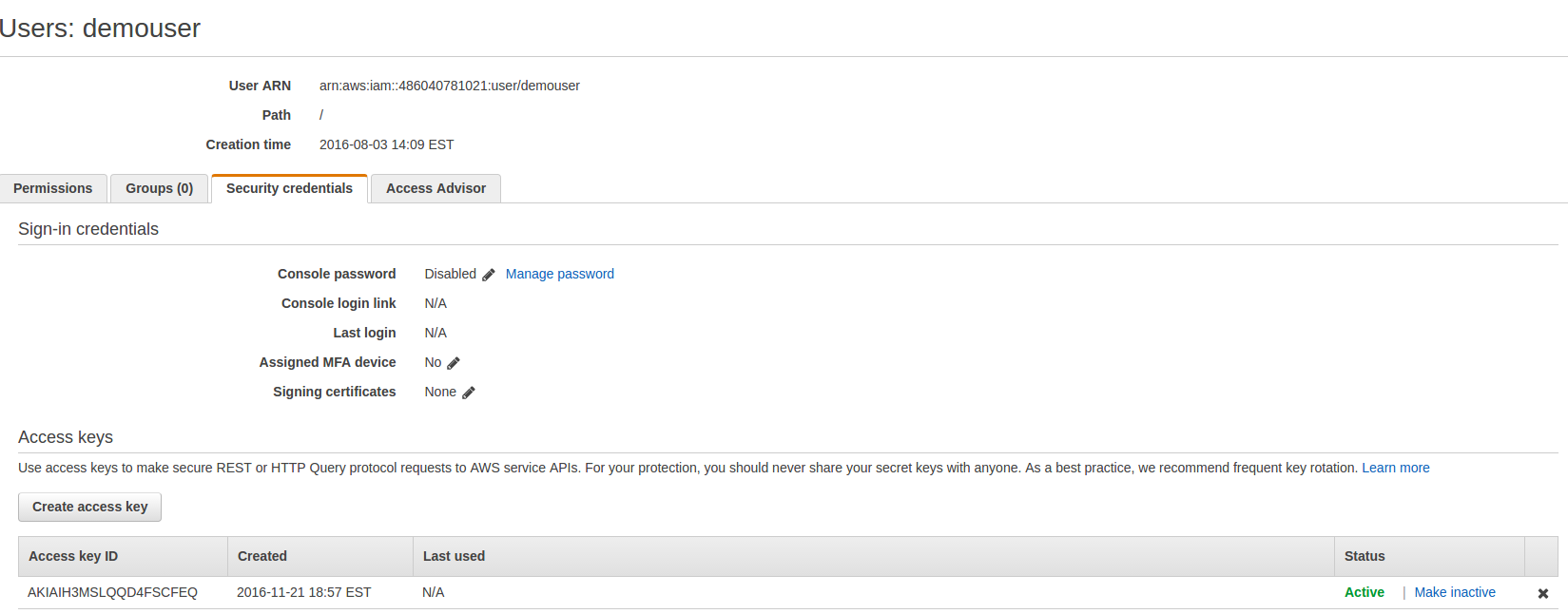This screenshot has height=614, width=1568.
Task: Open the Learn more link
Action: (1395, 468)
